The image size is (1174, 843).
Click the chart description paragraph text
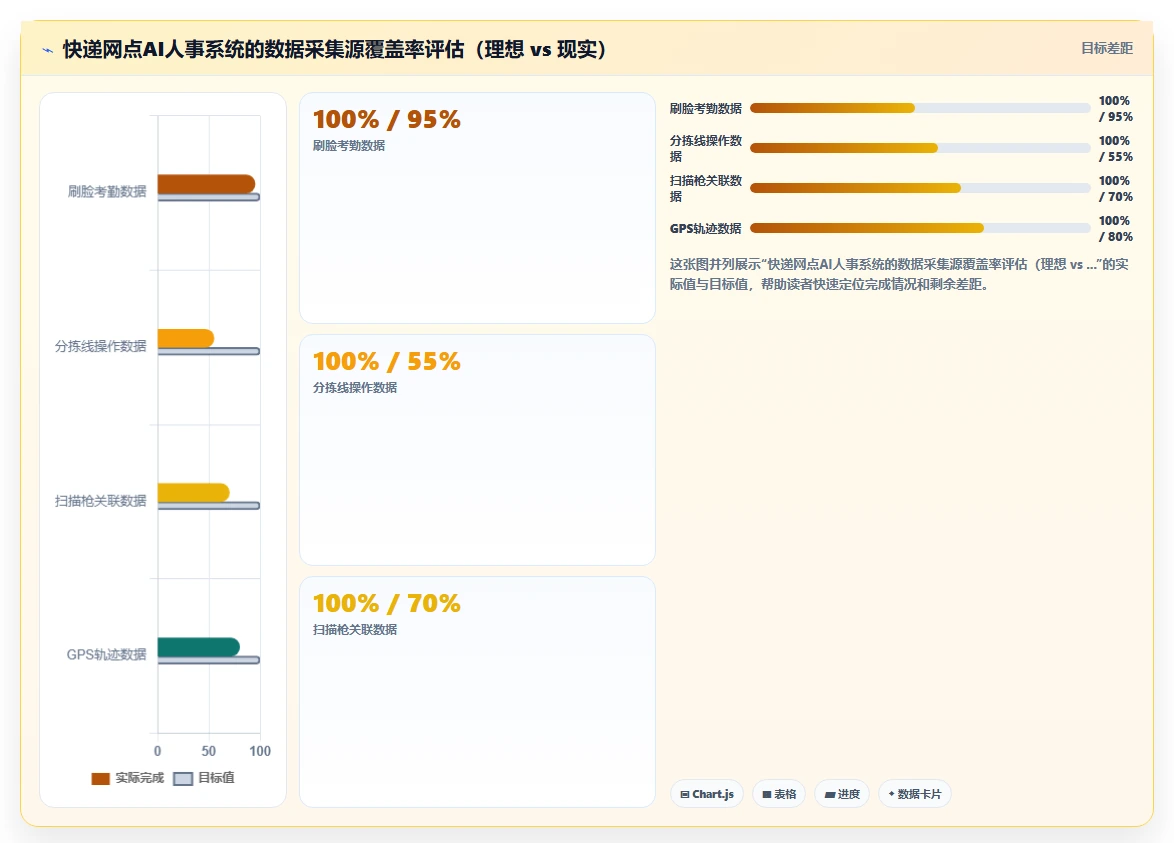(x=898, y=274)
